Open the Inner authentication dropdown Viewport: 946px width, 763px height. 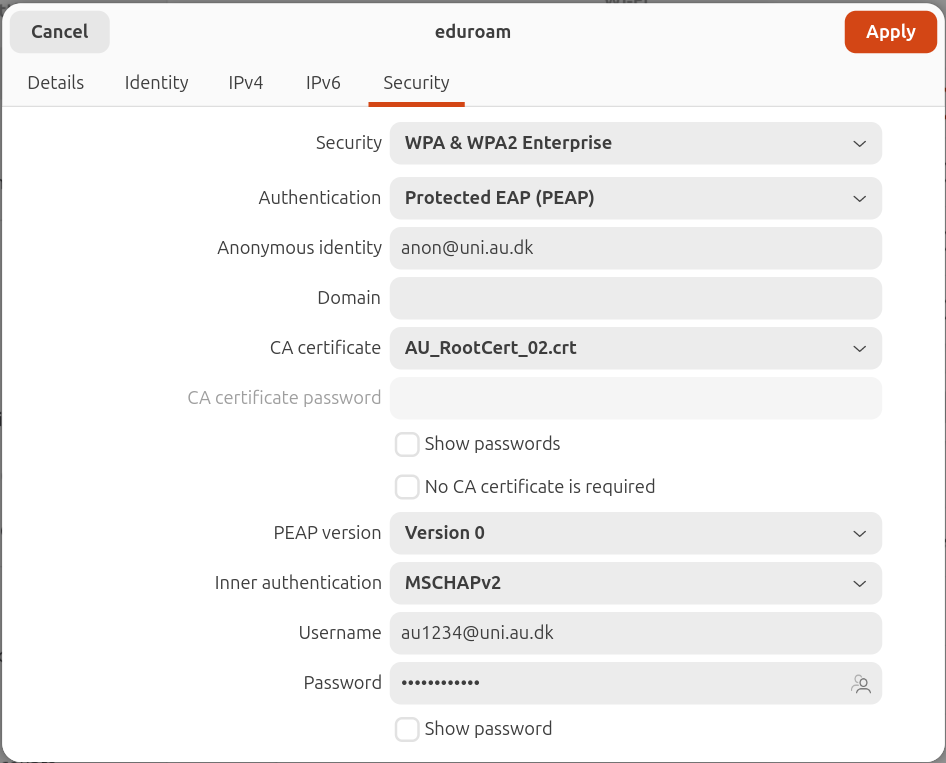[x=635, y=583]
